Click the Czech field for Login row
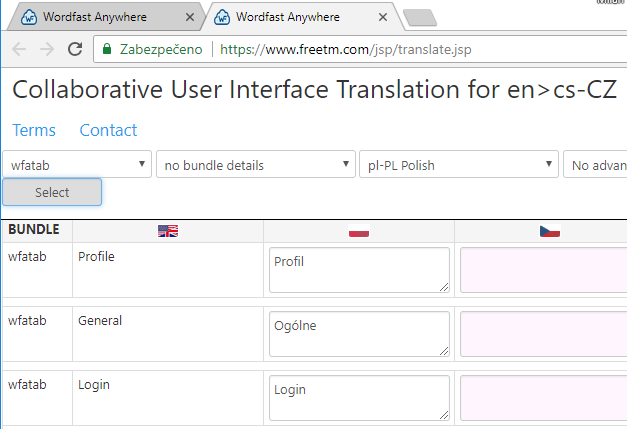 (543, 398)
